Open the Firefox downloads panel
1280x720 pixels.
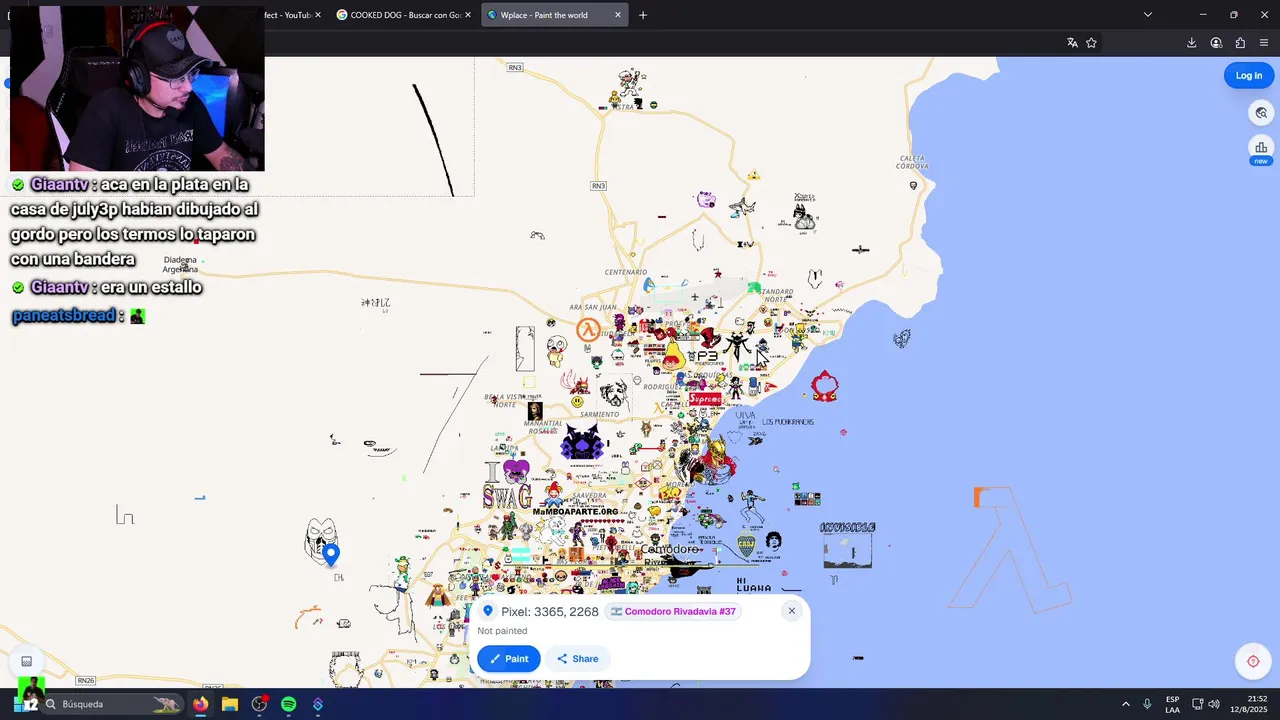pyautogui.click(x=1192, y=43)
